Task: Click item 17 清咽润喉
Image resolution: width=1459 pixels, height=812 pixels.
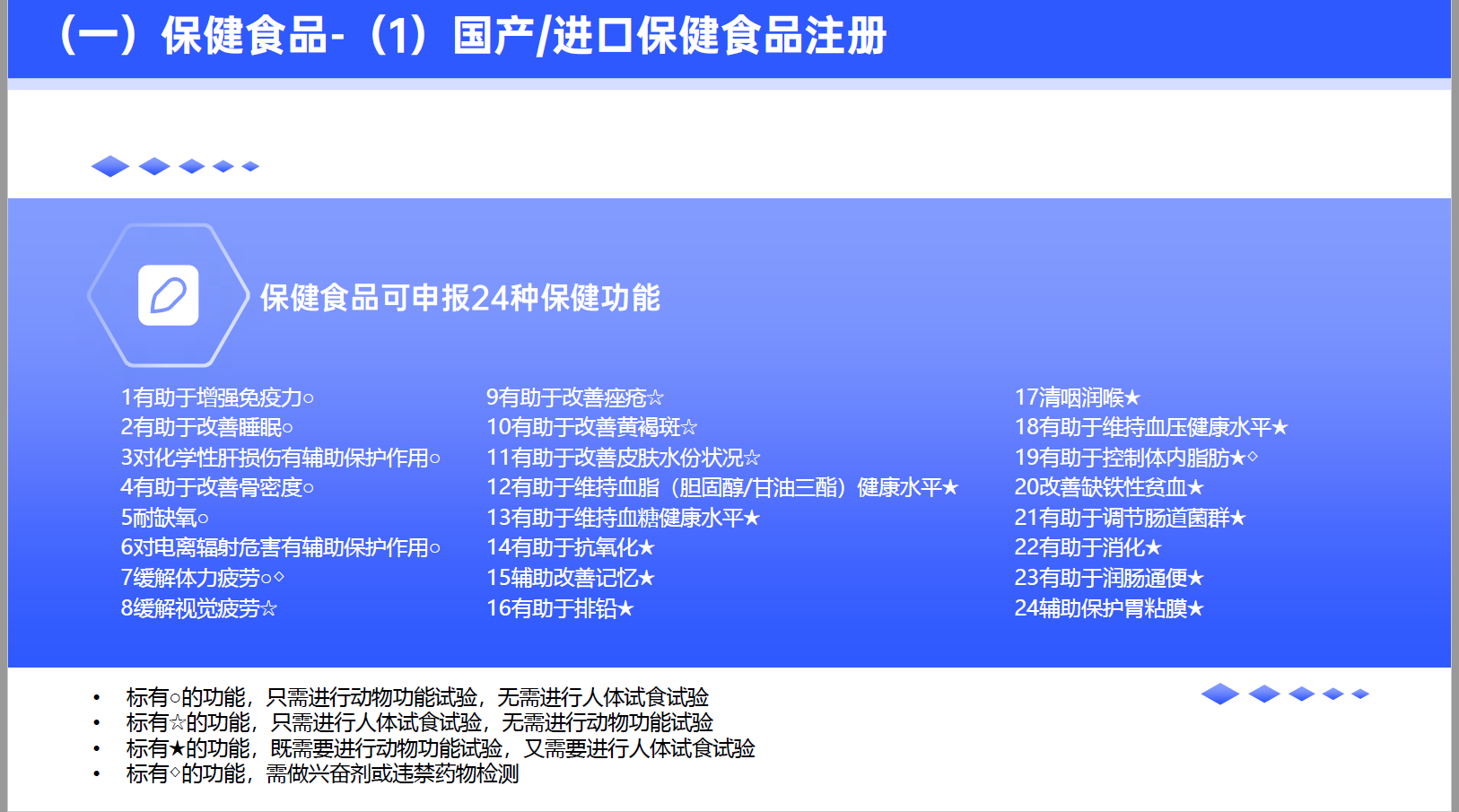Action: (1077, 397)
